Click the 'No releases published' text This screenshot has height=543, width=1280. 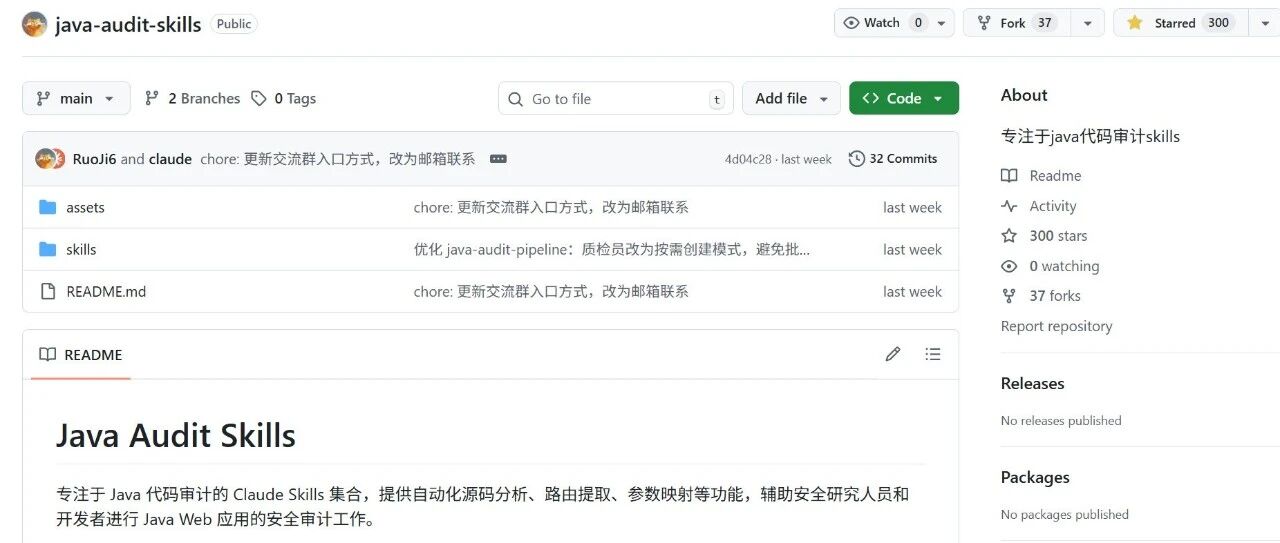pos(1061,421)
